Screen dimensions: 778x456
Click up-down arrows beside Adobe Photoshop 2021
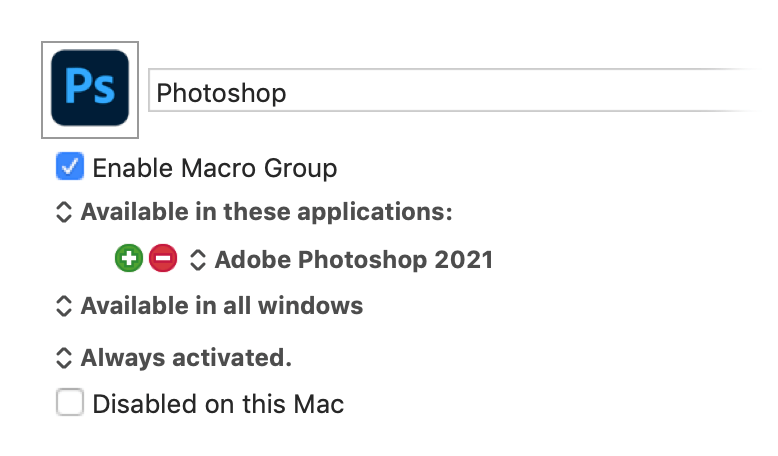[x=197, y=260]
